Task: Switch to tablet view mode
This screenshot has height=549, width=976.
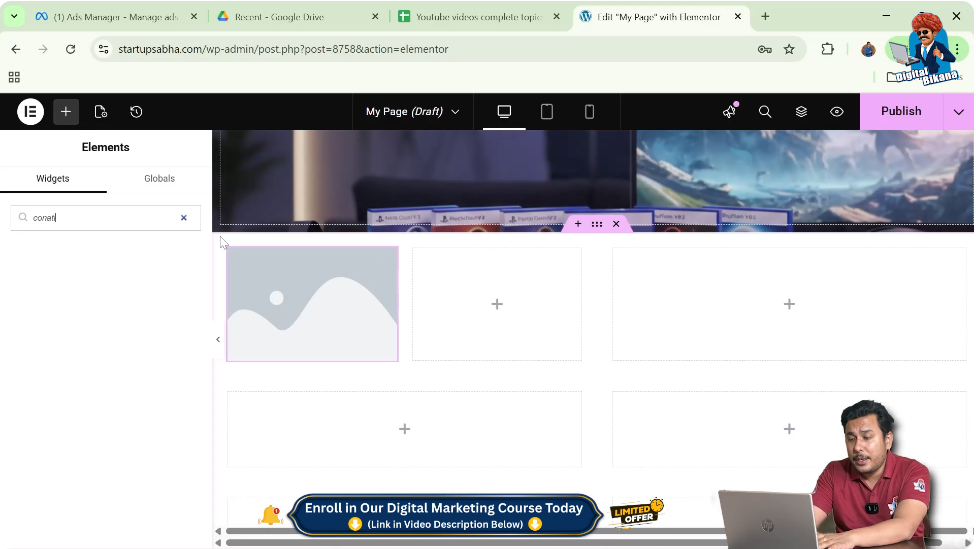Action: [x=547, y=112]
